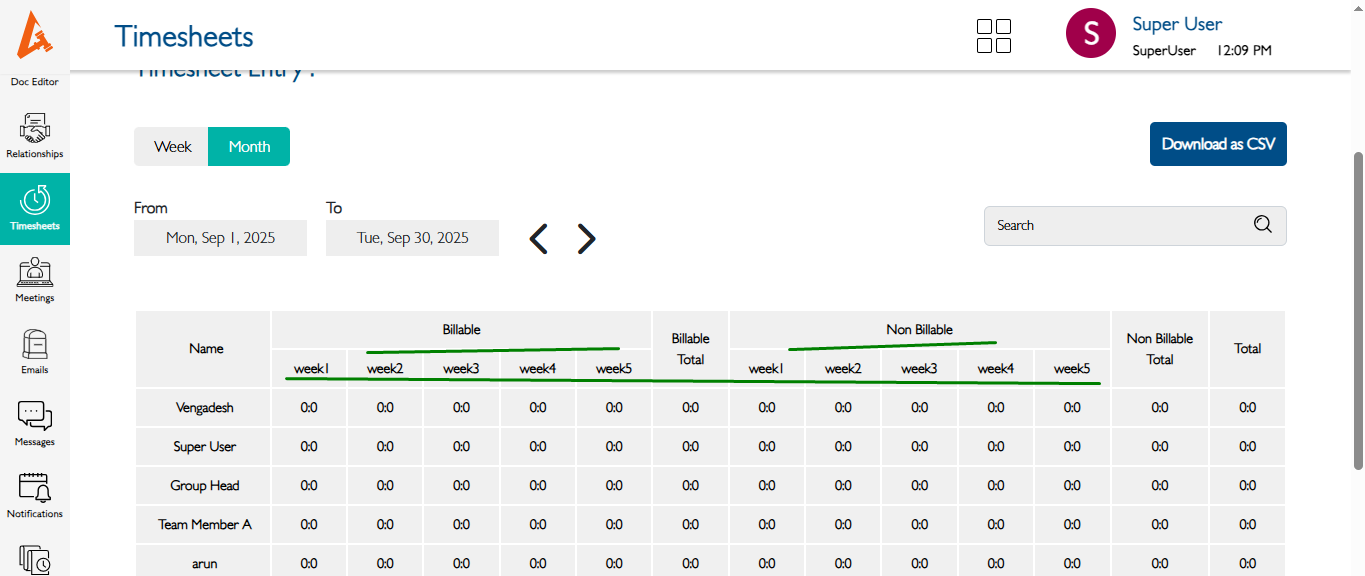Select the Timesheets sidebar icon

click(x=35, y=207)
